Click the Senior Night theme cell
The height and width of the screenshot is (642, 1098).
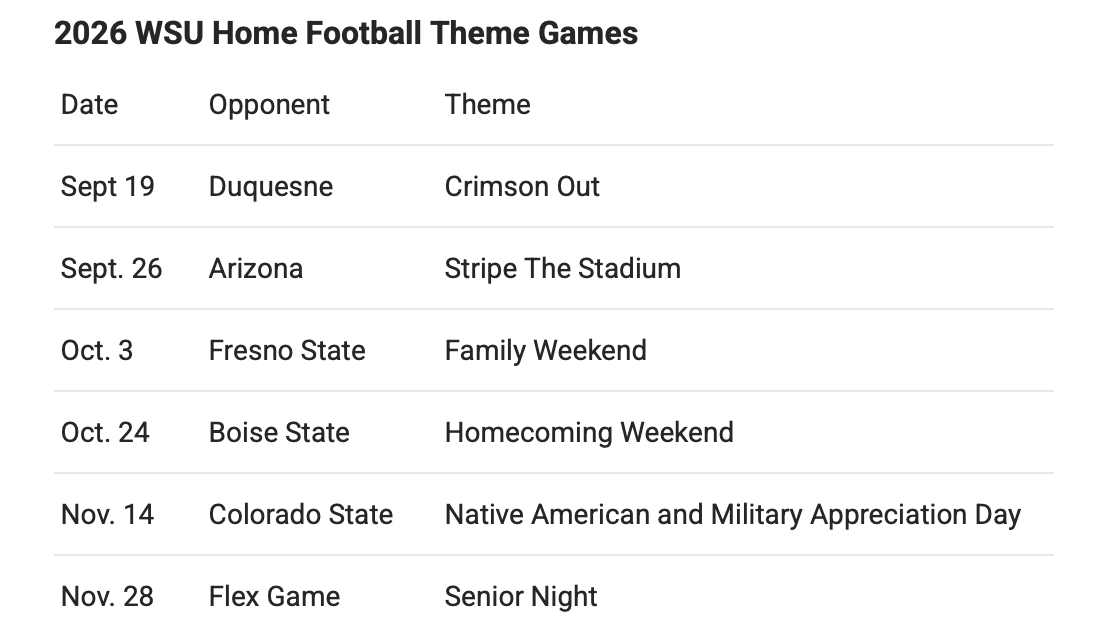point(521,597)
